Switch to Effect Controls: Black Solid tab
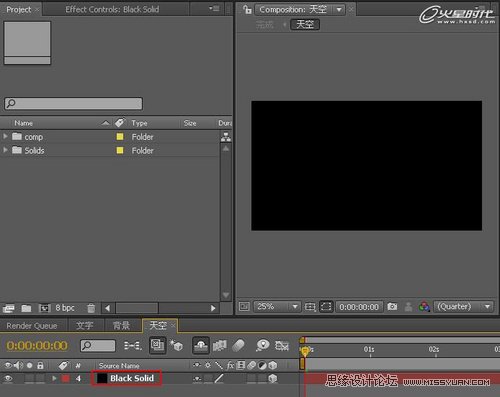 [112, 9]
